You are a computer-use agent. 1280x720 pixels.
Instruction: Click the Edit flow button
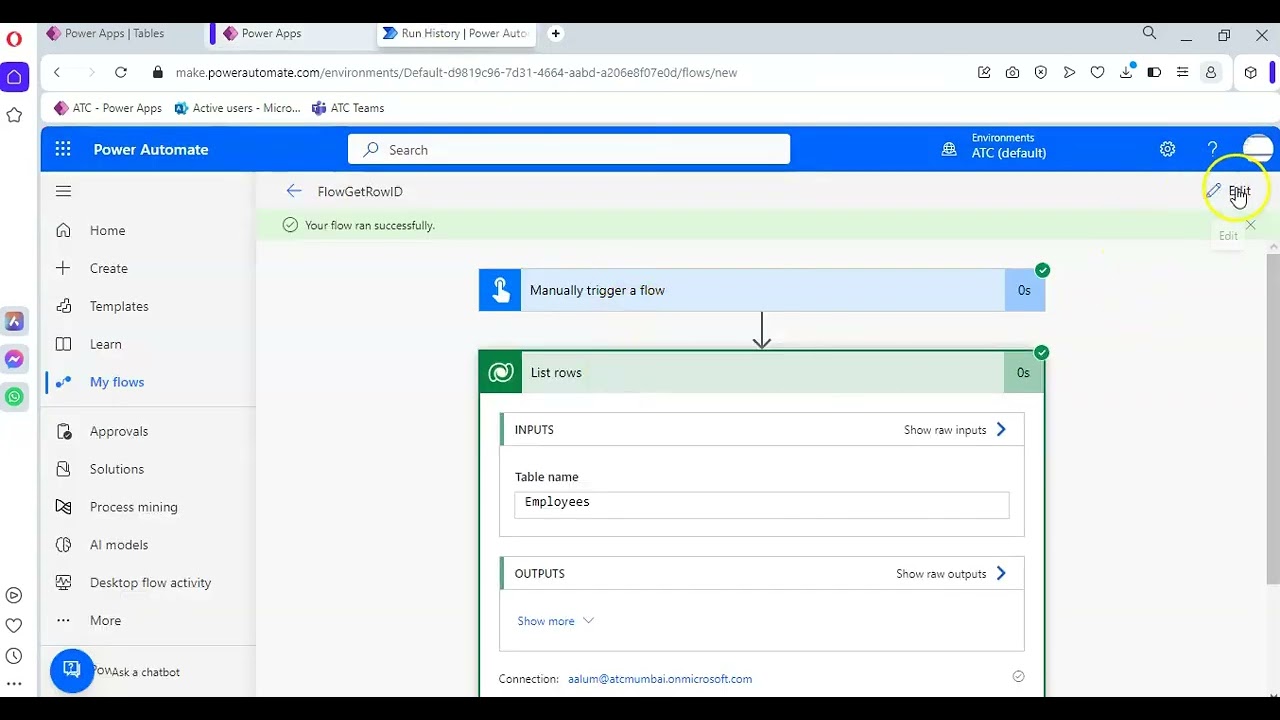click(x=1229, y=191)
